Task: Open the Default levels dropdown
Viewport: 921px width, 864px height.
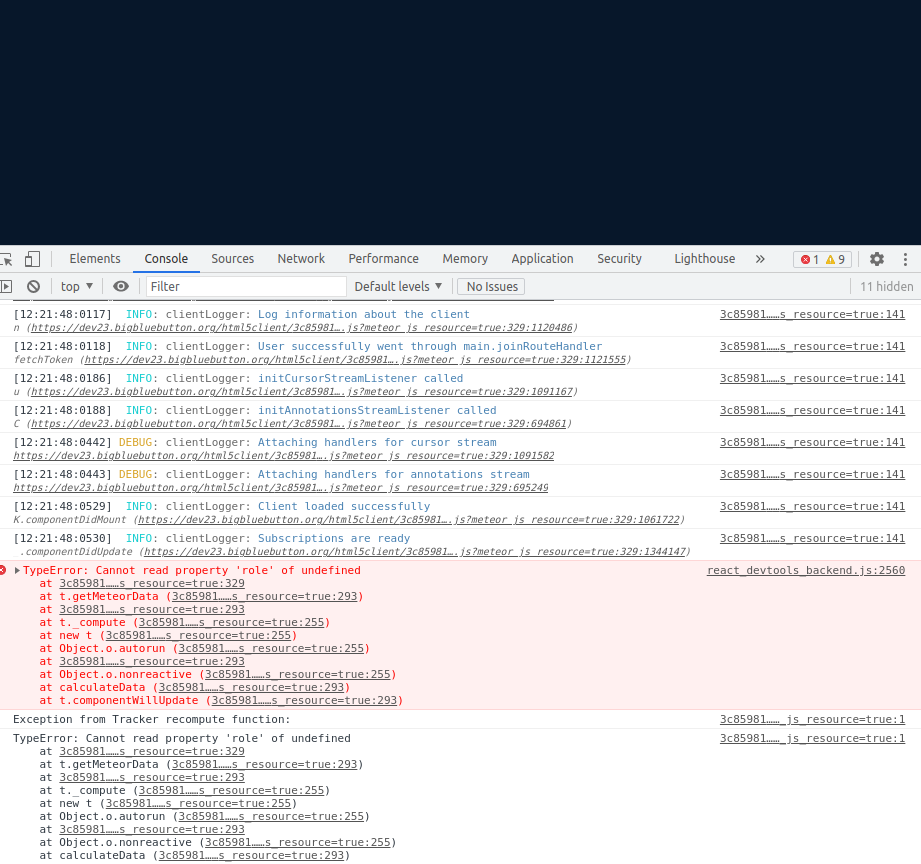Action: click(398, 287)
